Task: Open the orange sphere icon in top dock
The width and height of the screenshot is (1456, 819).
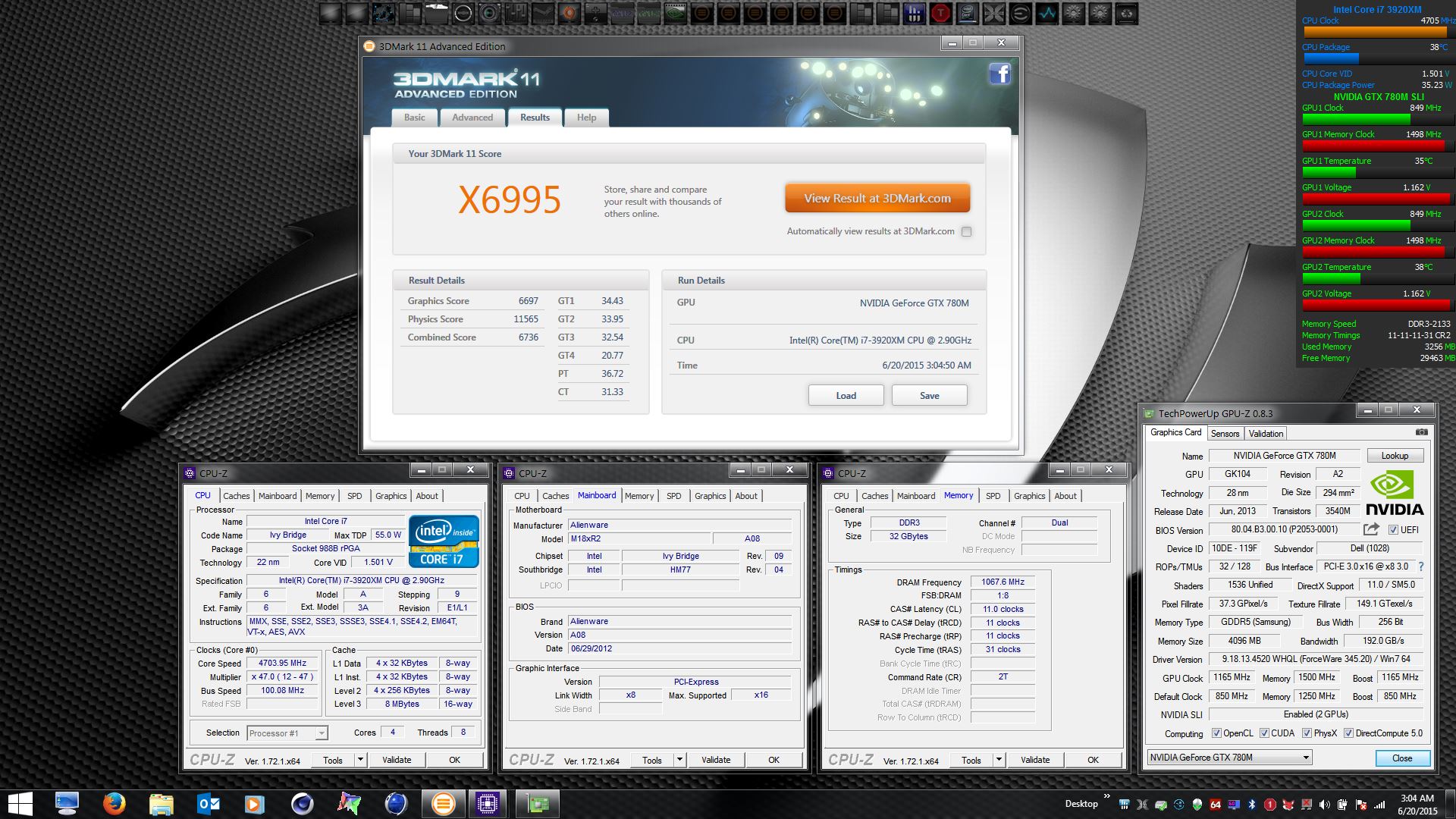Action: (x=569, y=13)
